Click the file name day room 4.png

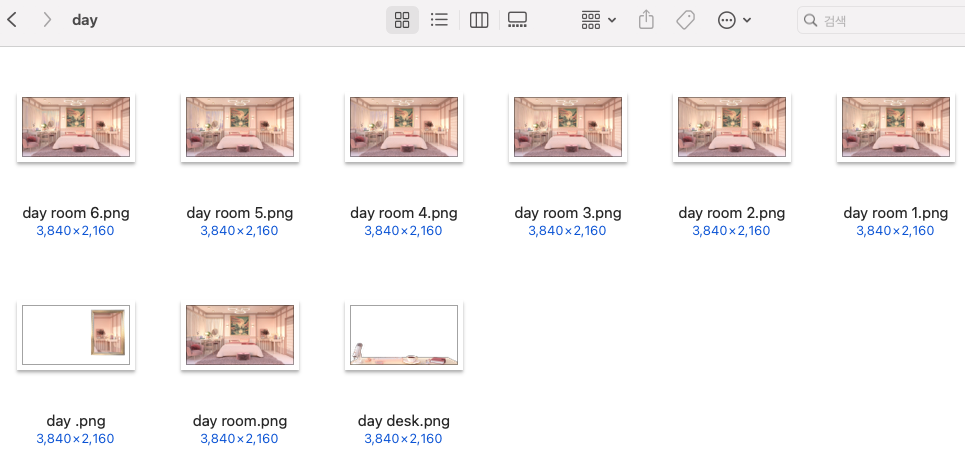coord(404,213)
